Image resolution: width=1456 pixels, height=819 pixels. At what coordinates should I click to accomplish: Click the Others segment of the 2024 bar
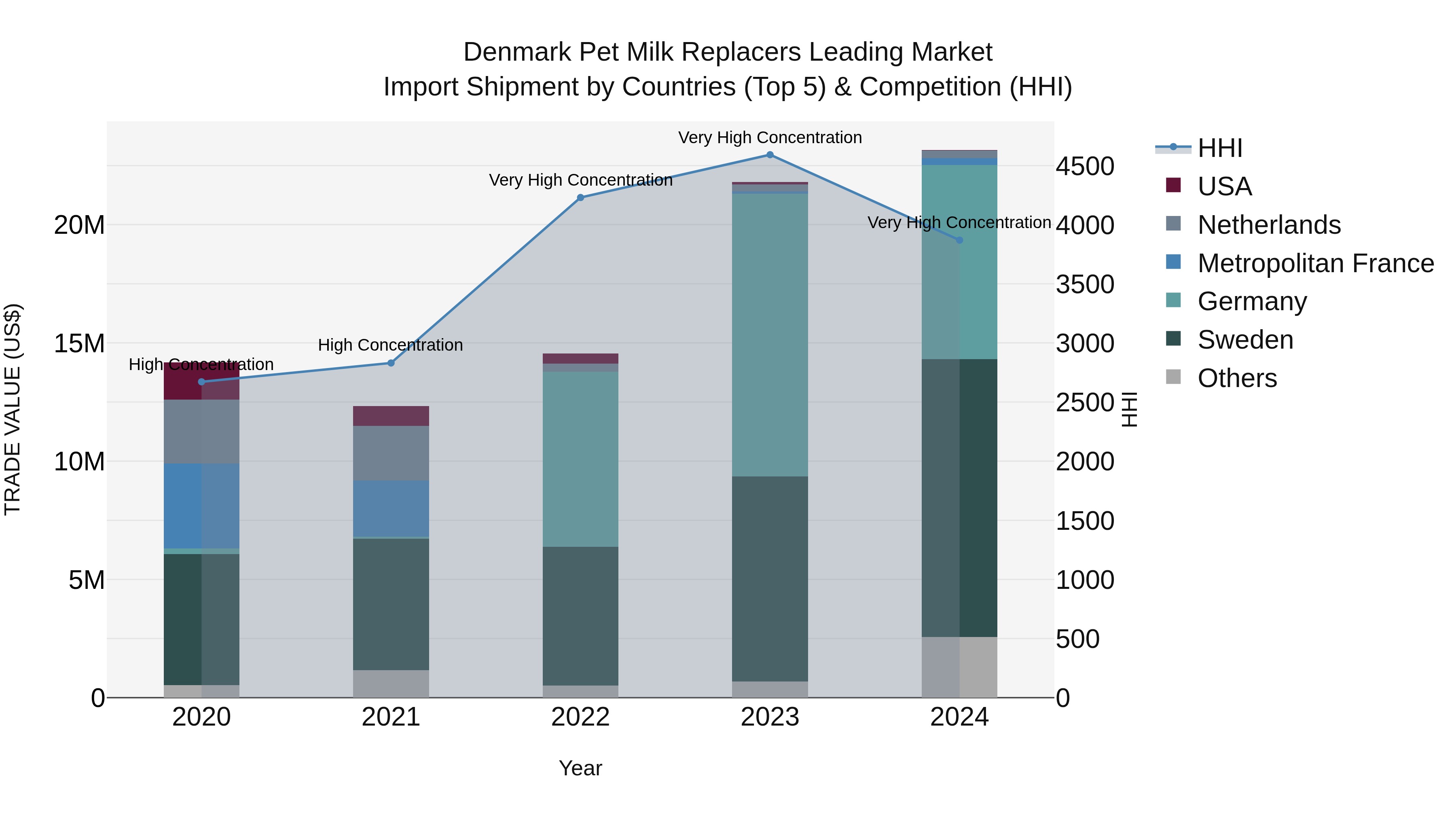click(959, 667)
